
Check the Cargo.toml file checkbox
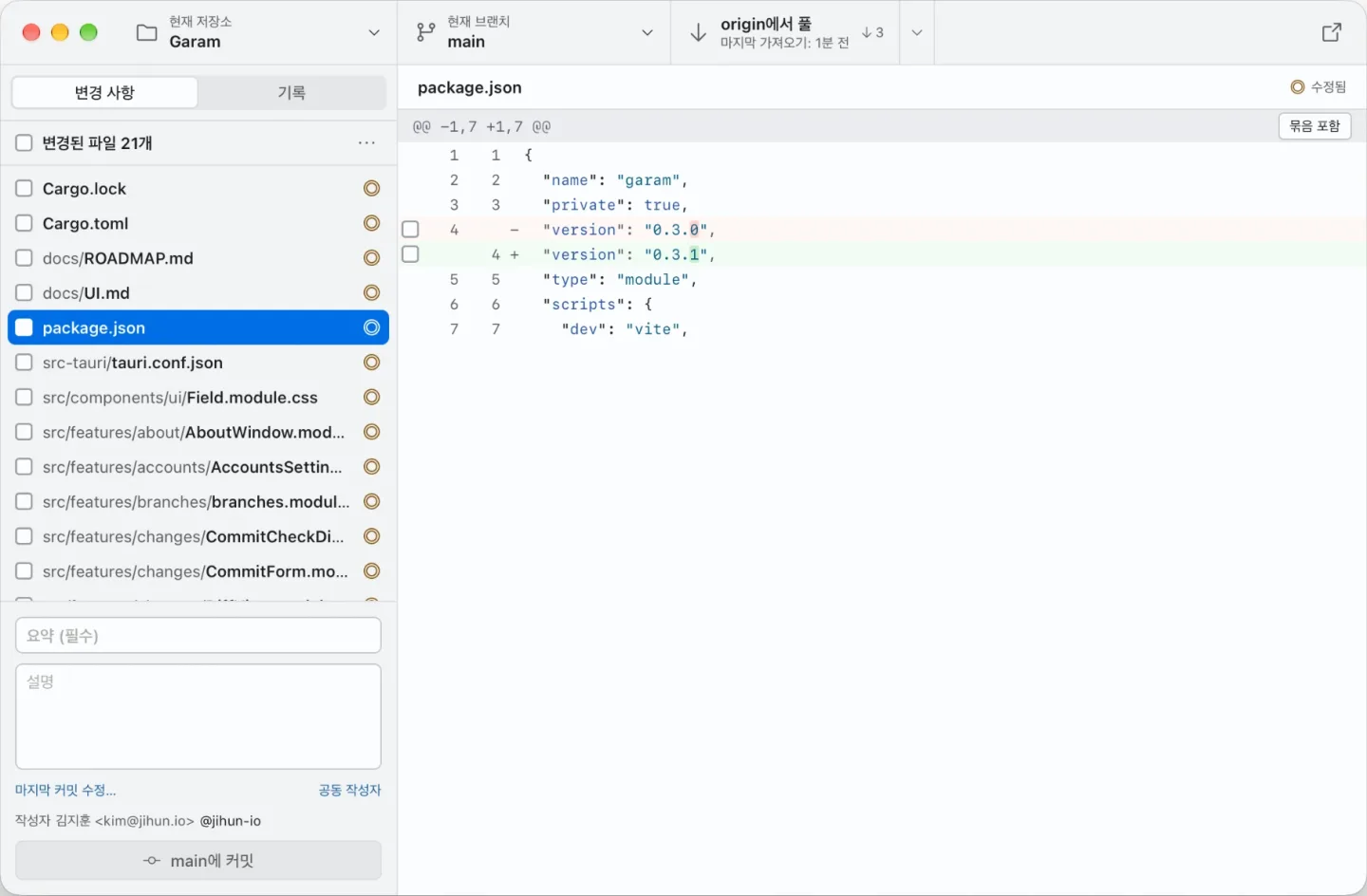click(24, 223)
